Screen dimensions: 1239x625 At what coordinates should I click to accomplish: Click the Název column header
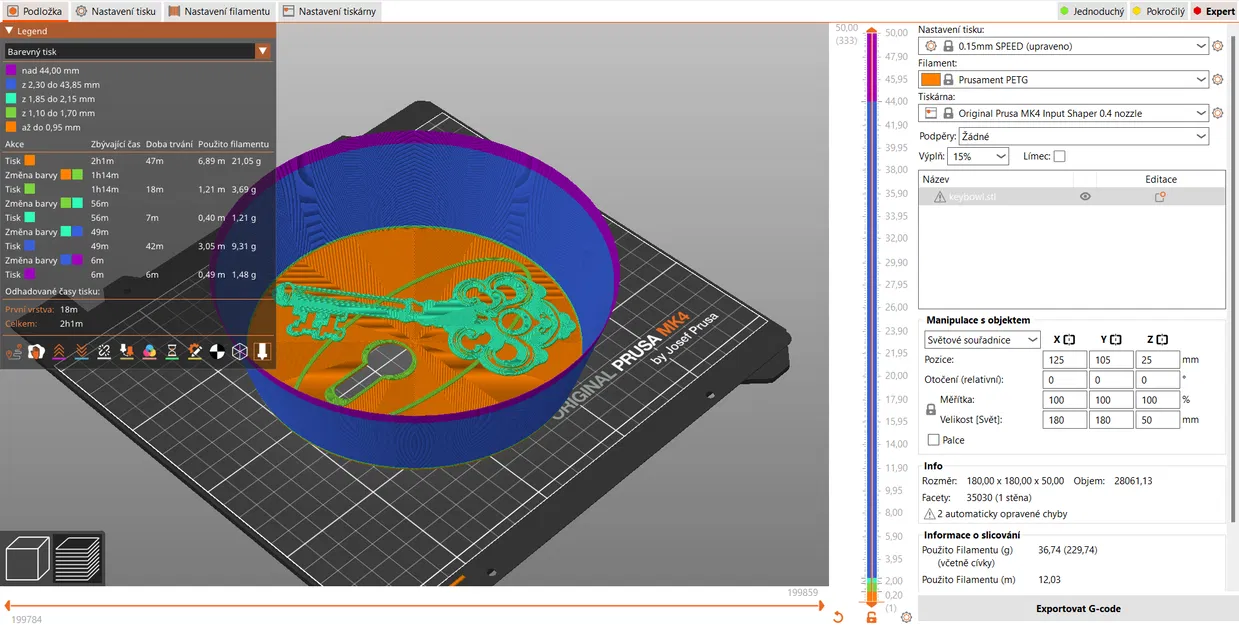point(995,179)
